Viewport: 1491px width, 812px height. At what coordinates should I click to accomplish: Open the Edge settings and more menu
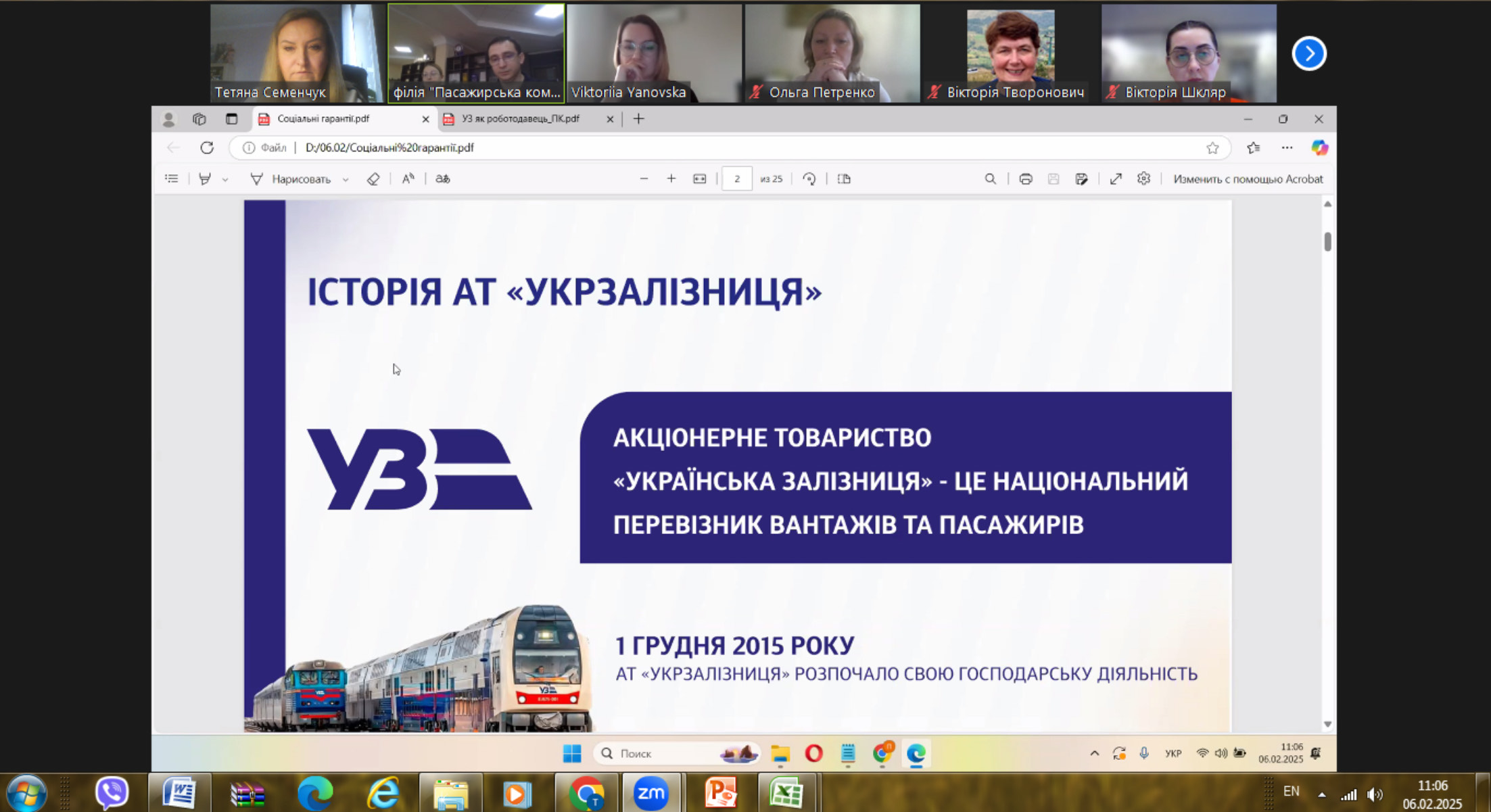1287,147
